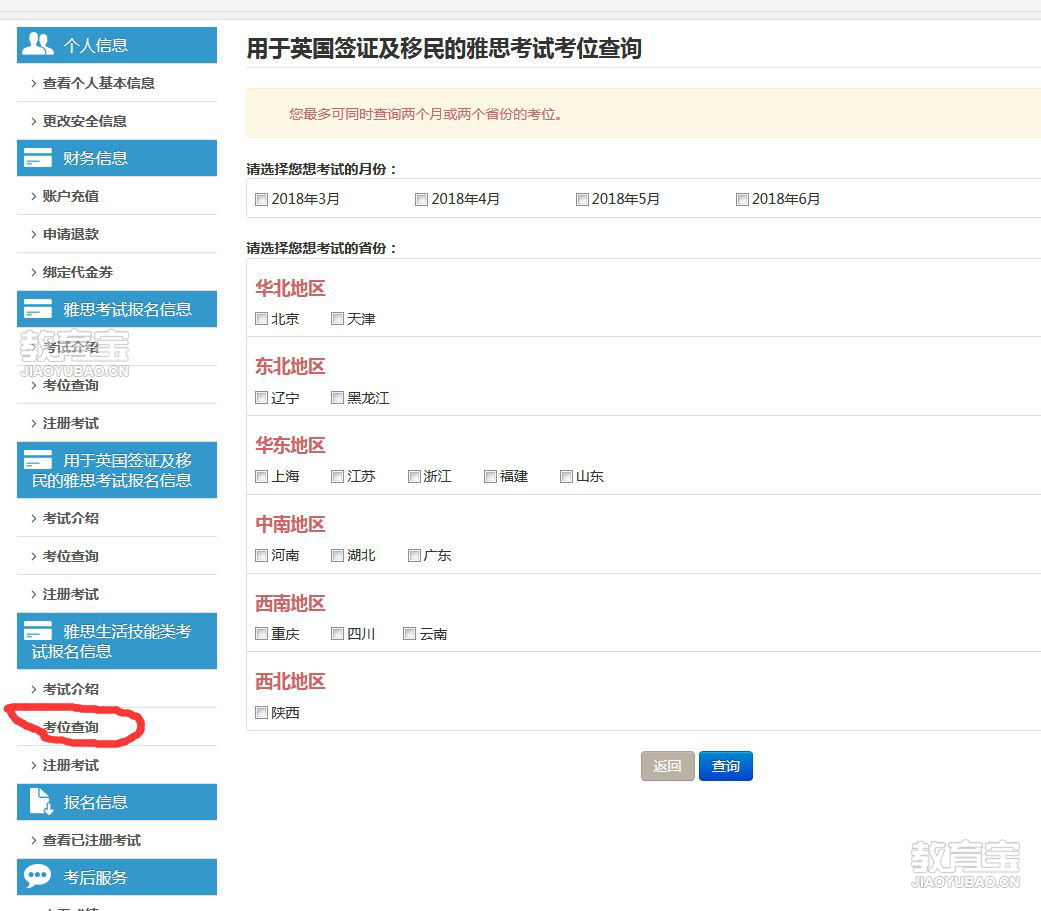Viewport: 1041px width, 911px height.
Task: Click the 雅思生活技能类考试 section icon
Action: click(38, 630)
